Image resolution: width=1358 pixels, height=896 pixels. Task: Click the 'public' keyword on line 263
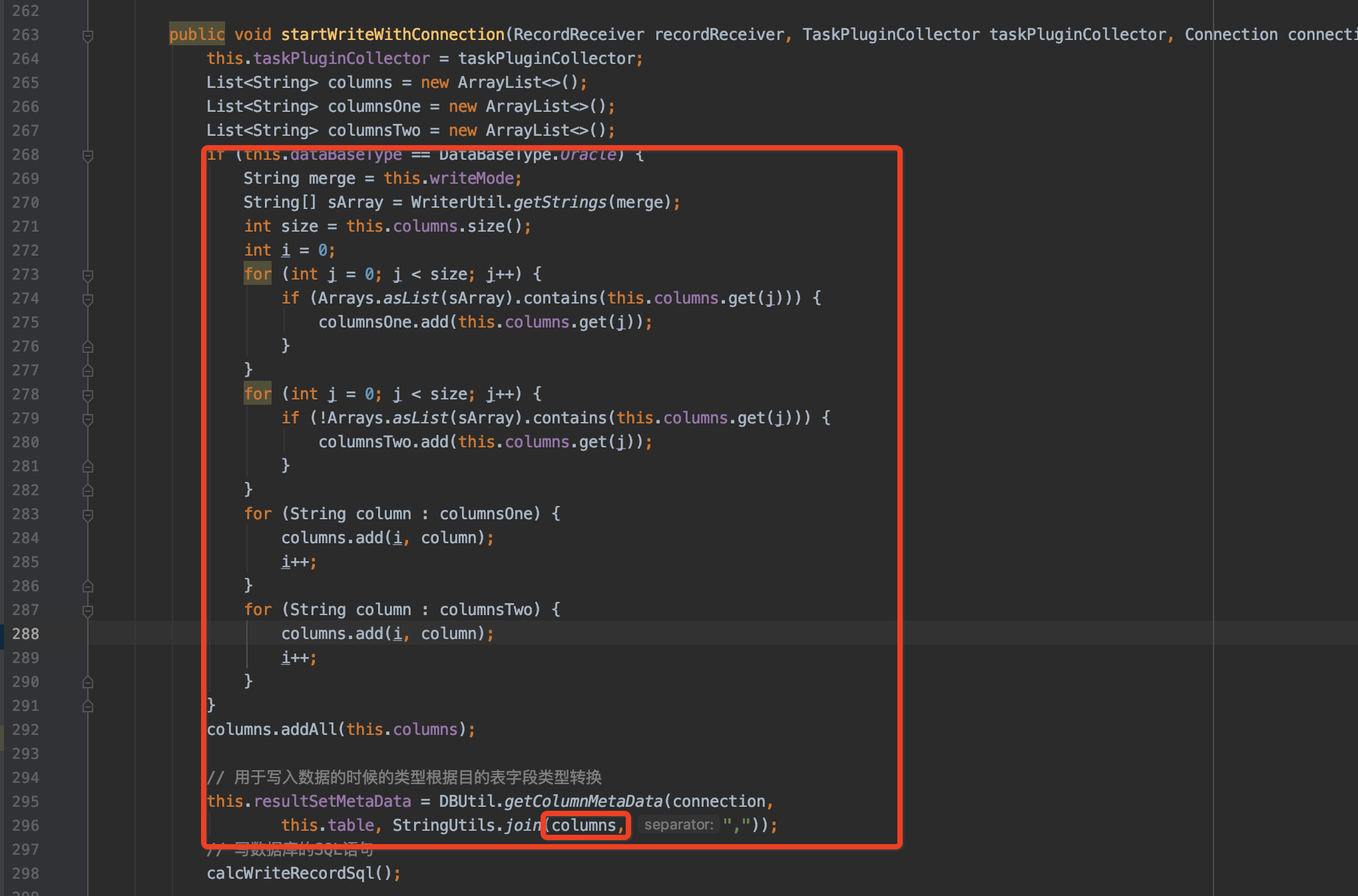197,35
